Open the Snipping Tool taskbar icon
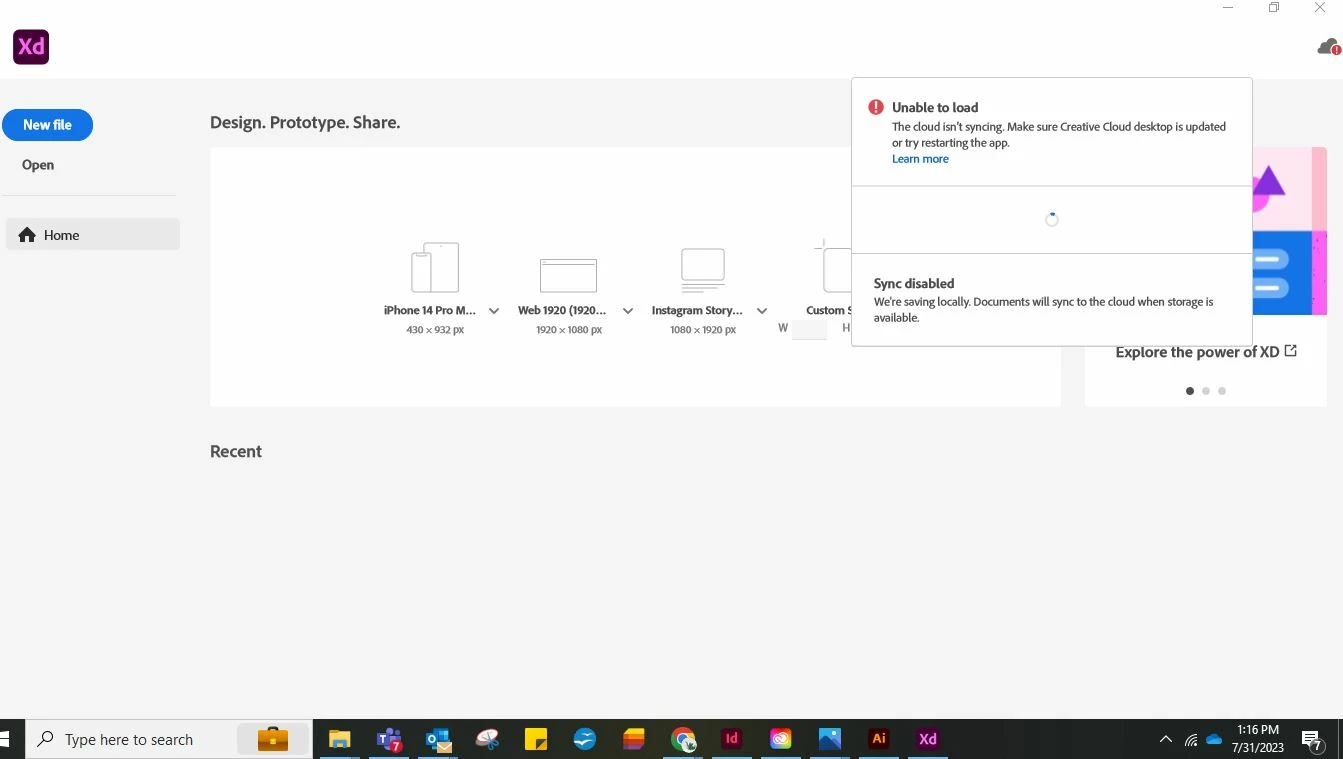 pyautogui.click(x=487, y=739)
